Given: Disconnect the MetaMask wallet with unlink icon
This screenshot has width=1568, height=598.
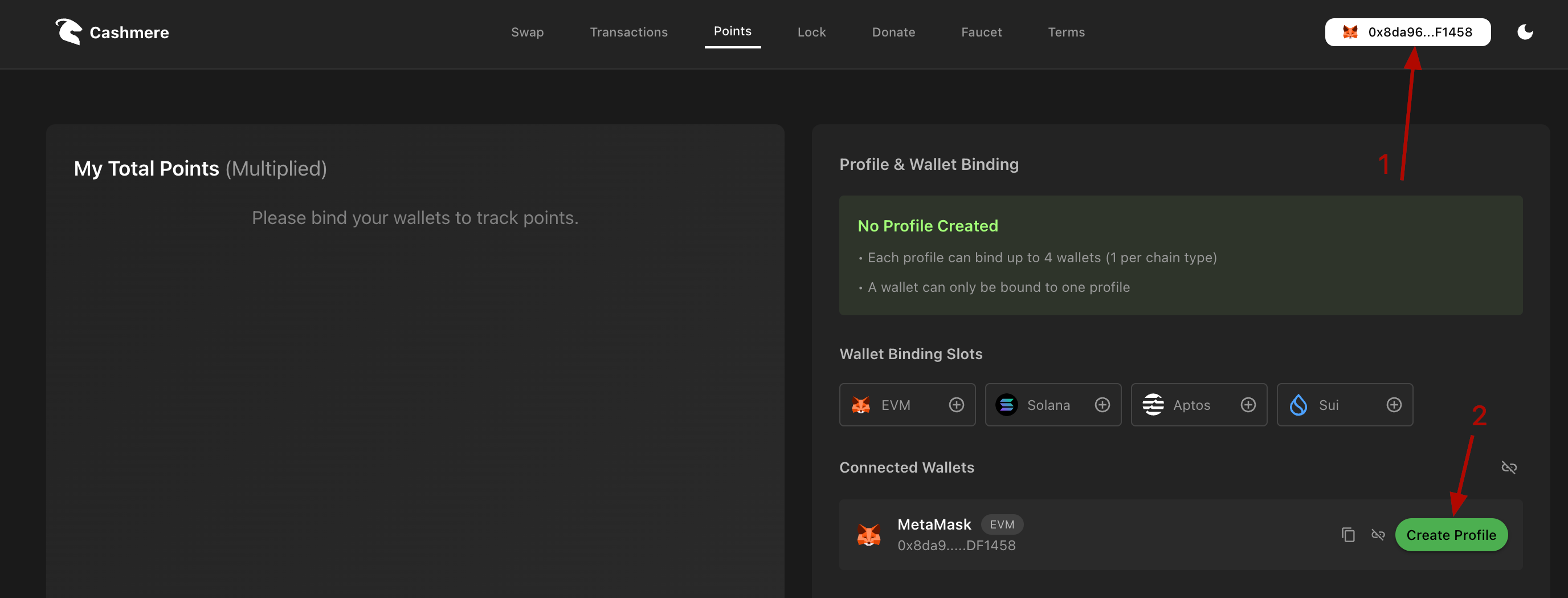Looking at the screenshot, I should click(x=1378, y=535).
